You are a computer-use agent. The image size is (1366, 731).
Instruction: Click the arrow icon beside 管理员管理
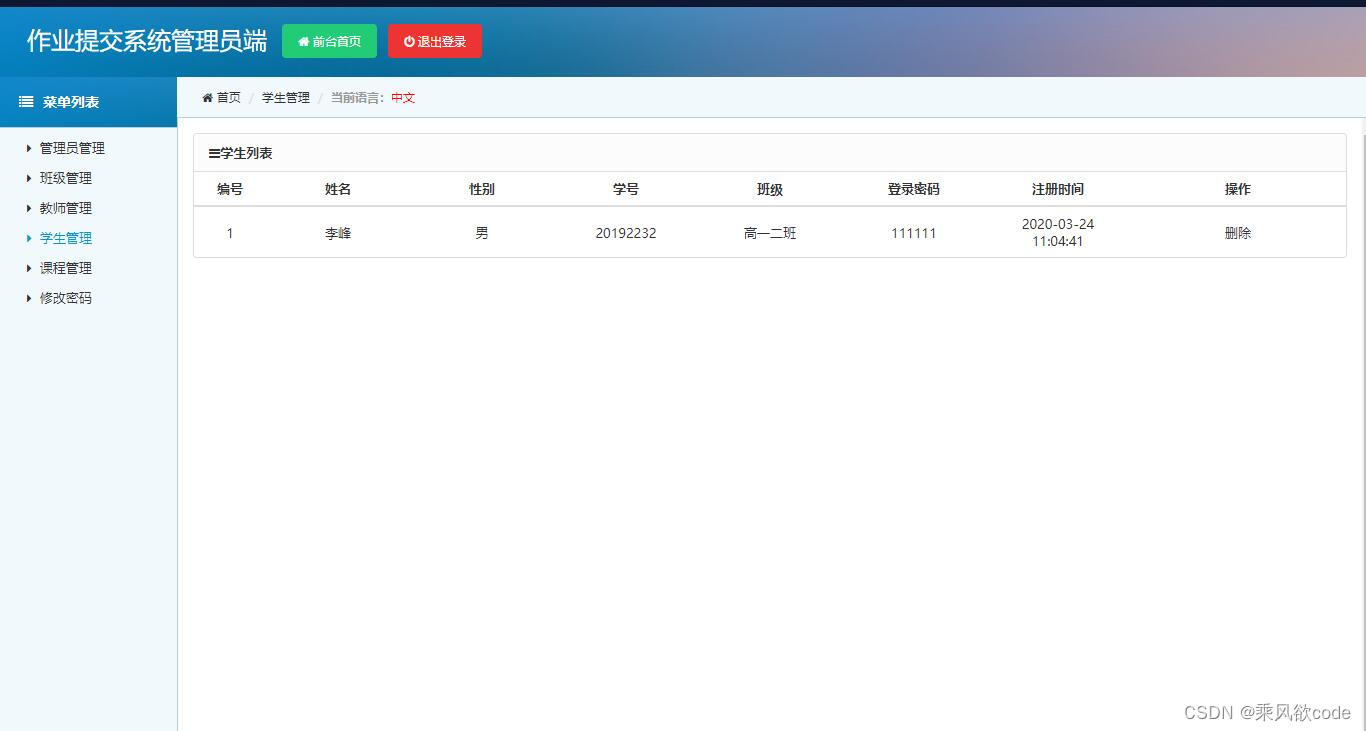click(27, 148)
